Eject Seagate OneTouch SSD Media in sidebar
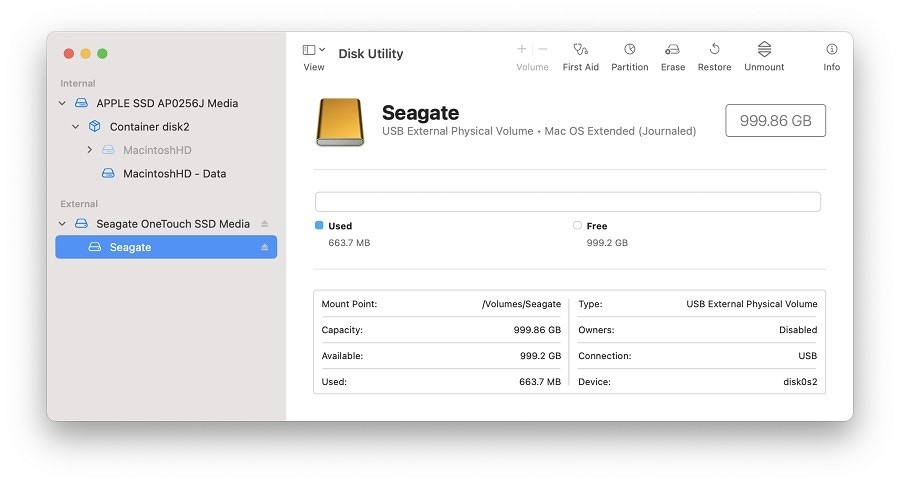 (265, 224)
